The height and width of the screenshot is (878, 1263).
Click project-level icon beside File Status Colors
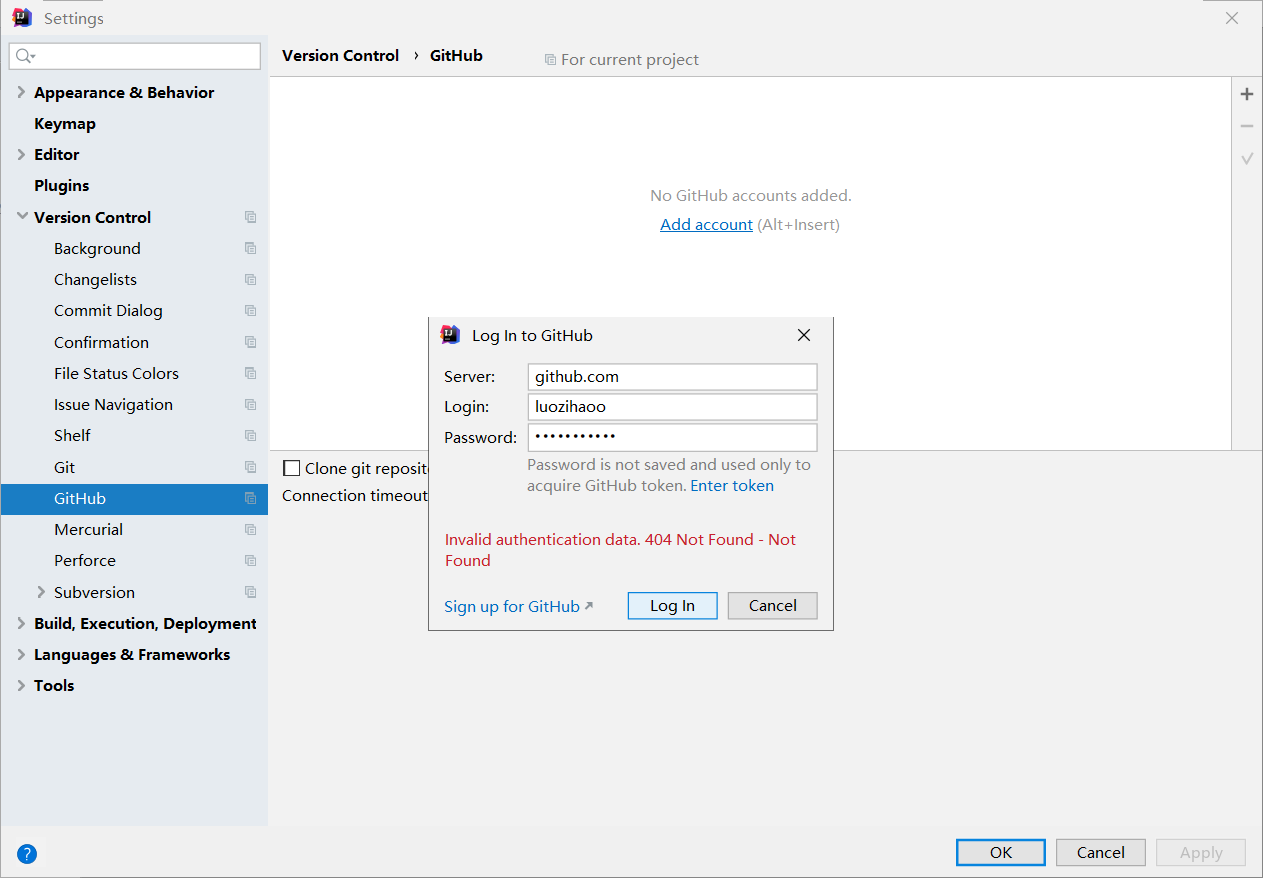(x=250, y=373)
